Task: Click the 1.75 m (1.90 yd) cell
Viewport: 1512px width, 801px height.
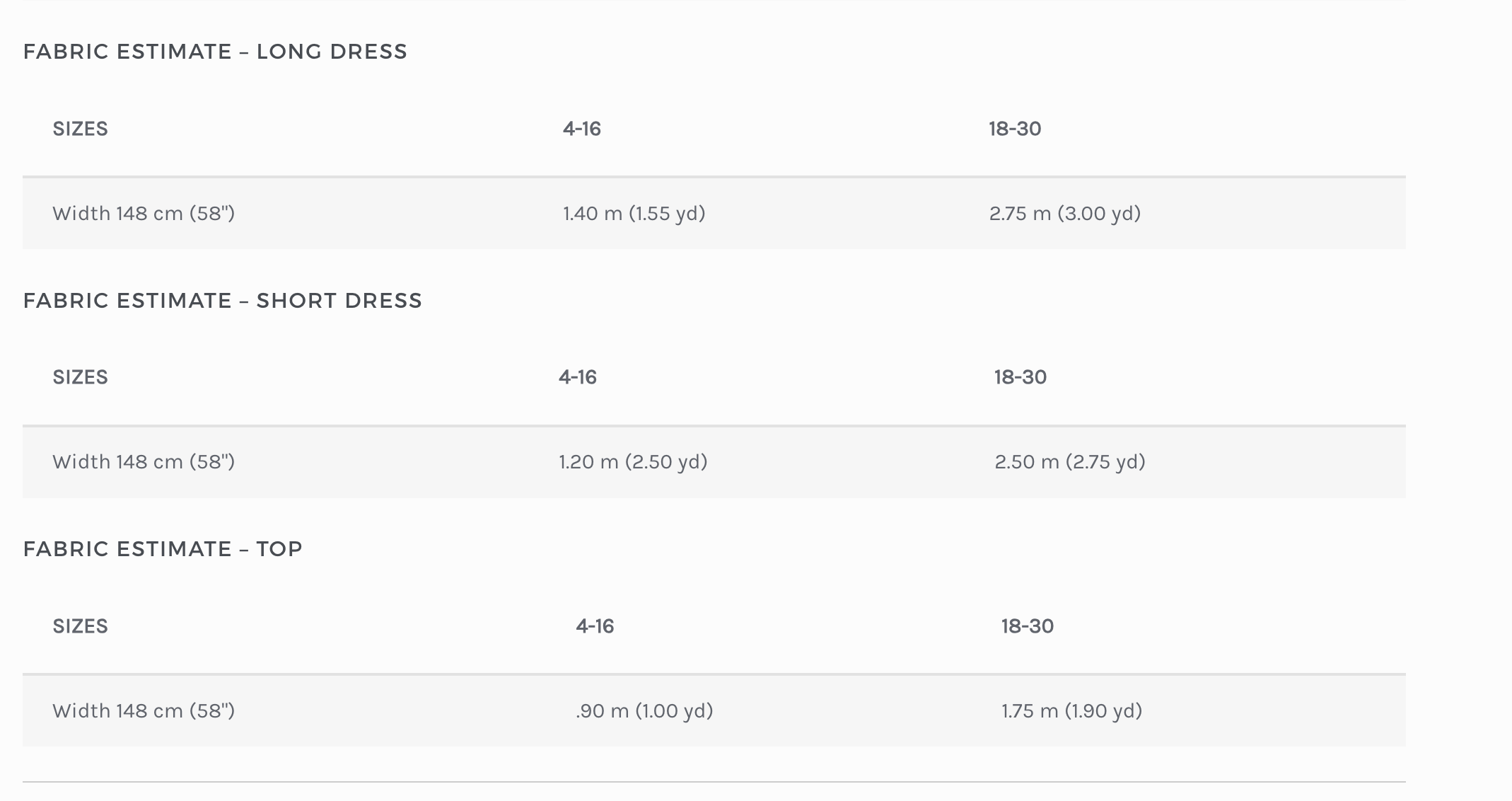Action: click(1071, 711)
